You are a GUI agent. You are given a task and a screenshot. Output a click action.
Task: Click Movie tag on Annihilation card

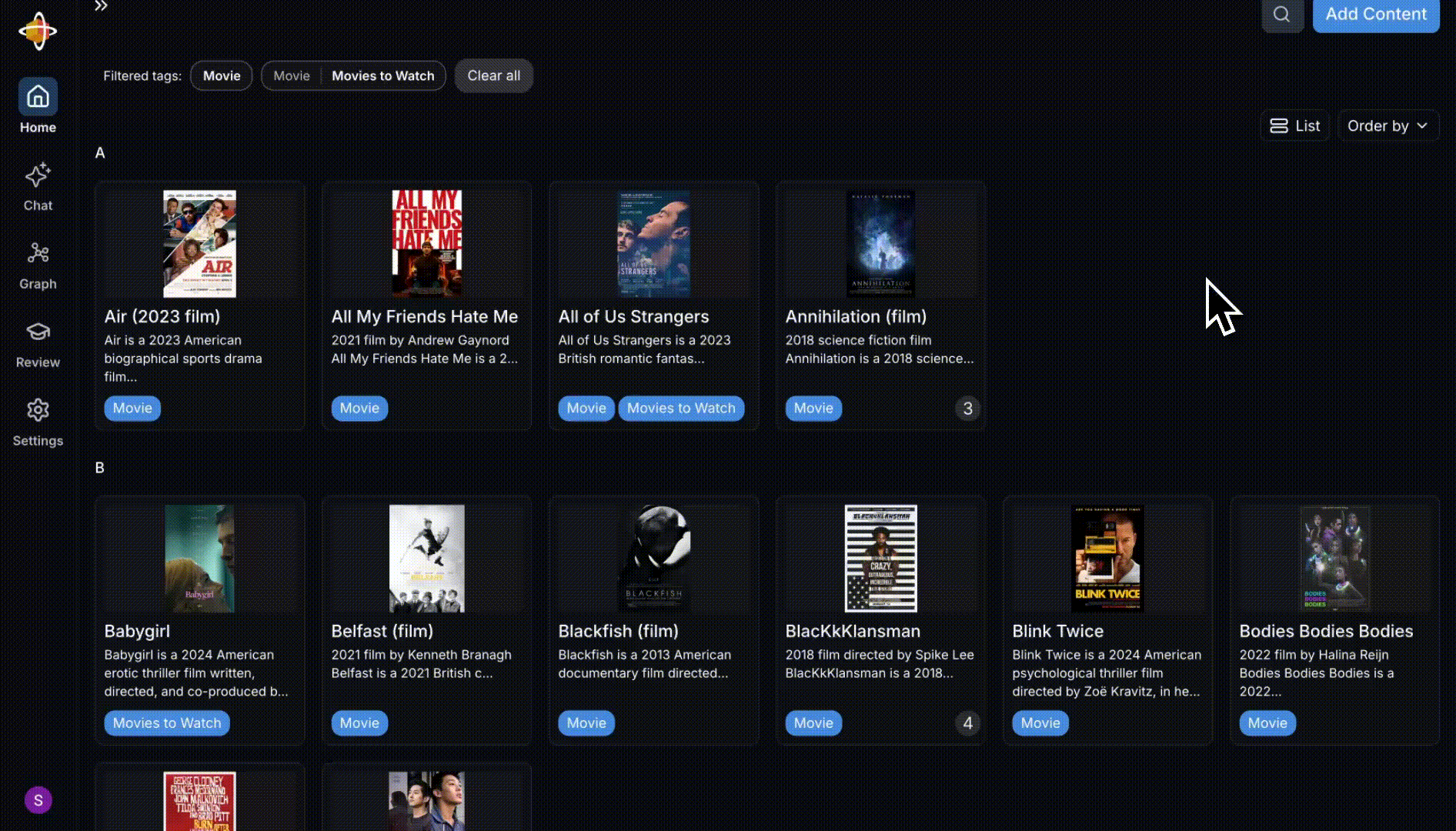pos(813,408)
